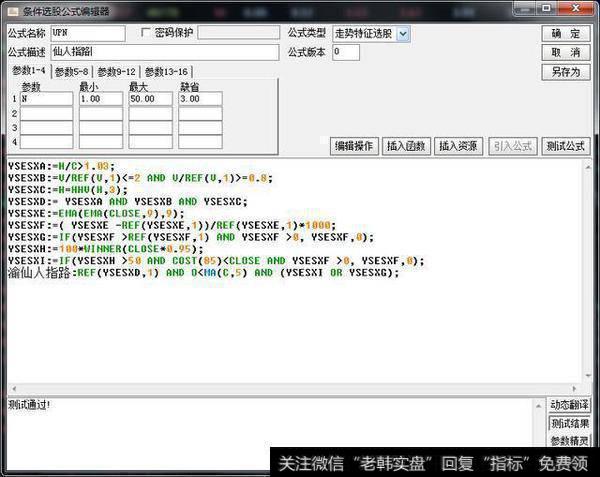Screen dimensions: 600x477
Task: Click the parameter 4 default field
Action: pyautogui.click(x=200, y=142)
